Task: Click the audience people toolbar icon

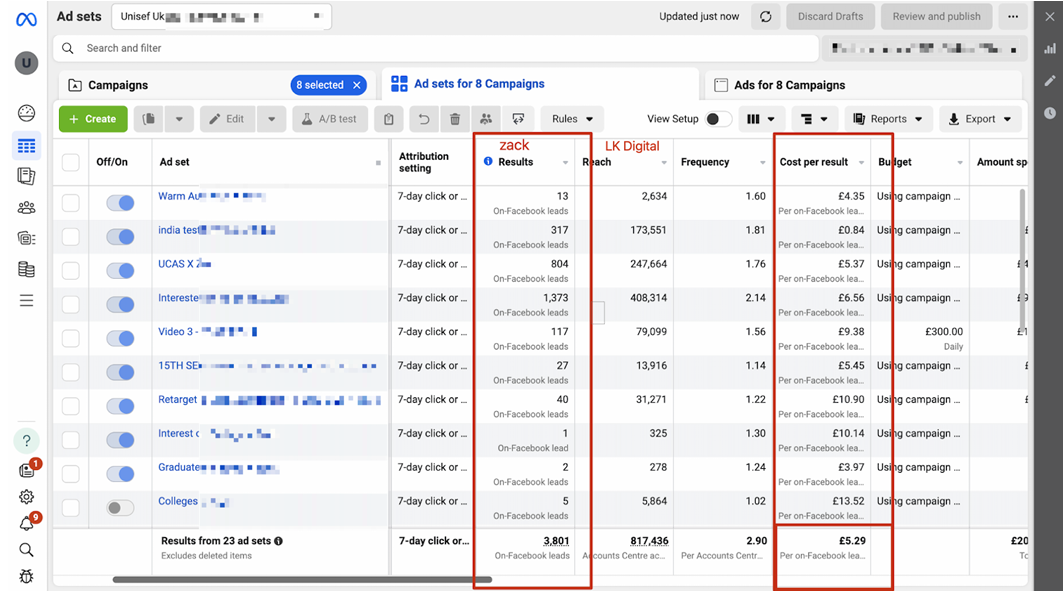Action: click(x=486, y=119)
